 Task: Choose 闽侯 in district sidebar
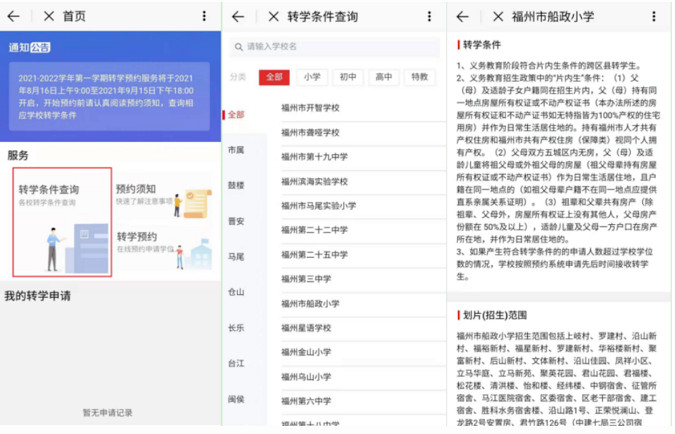point(236,399)
